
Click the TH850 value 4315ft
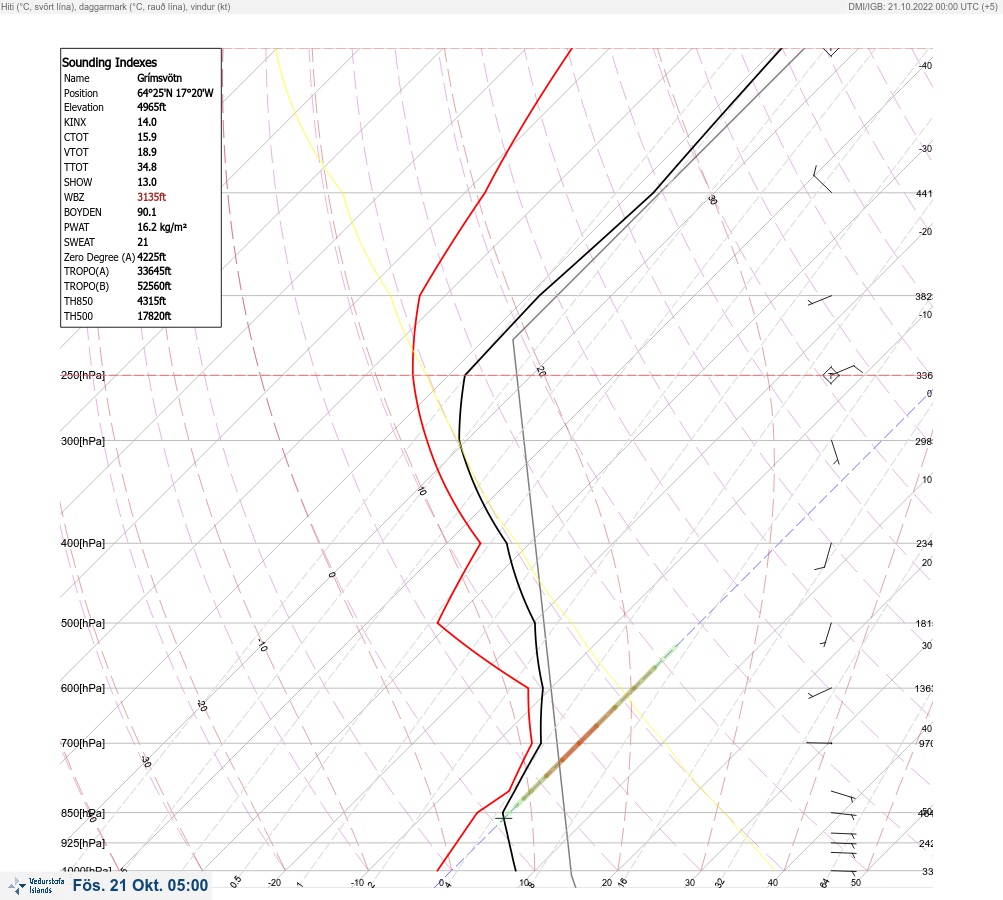(152, 301)
